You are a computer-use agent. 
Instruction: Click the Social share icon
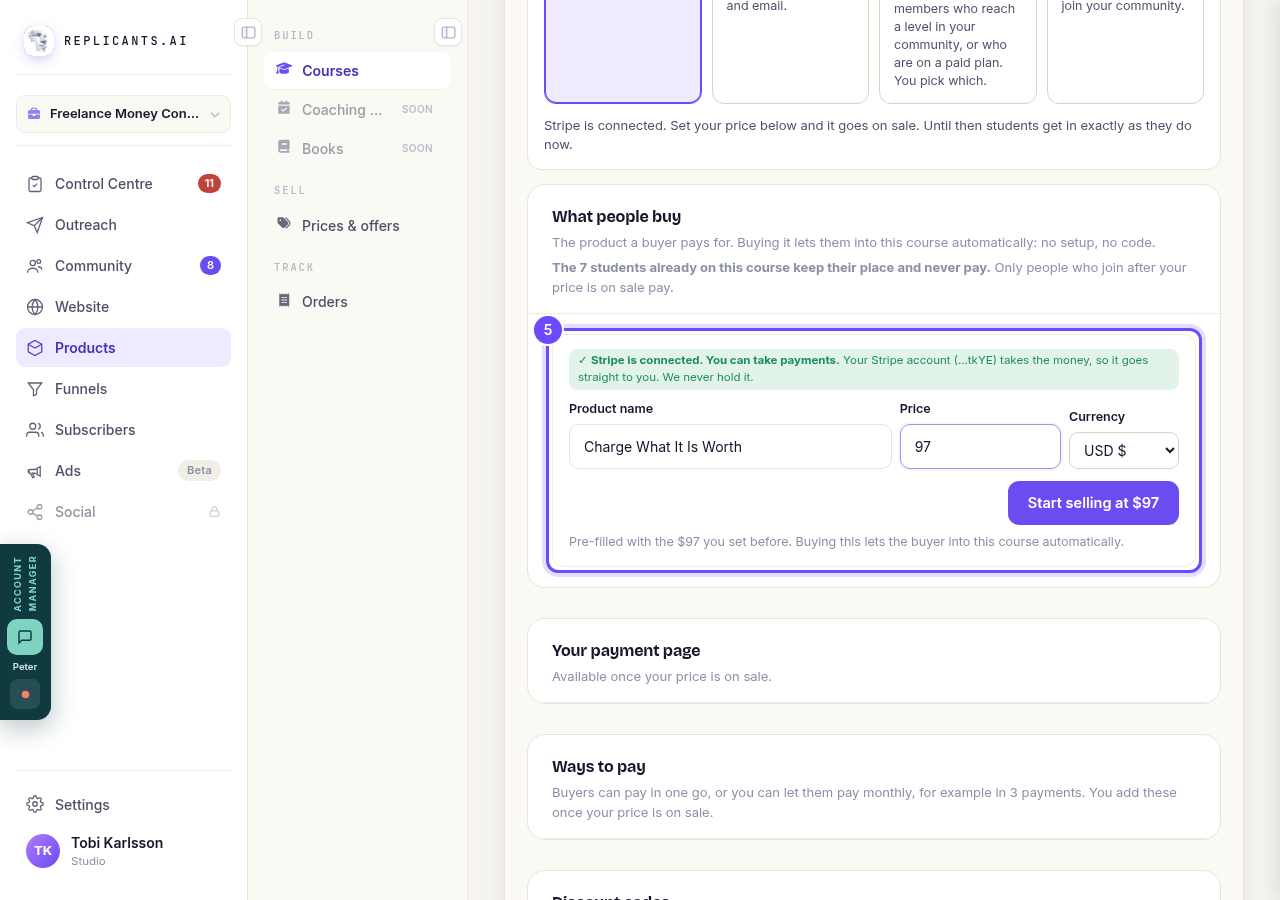pos(35,512)
